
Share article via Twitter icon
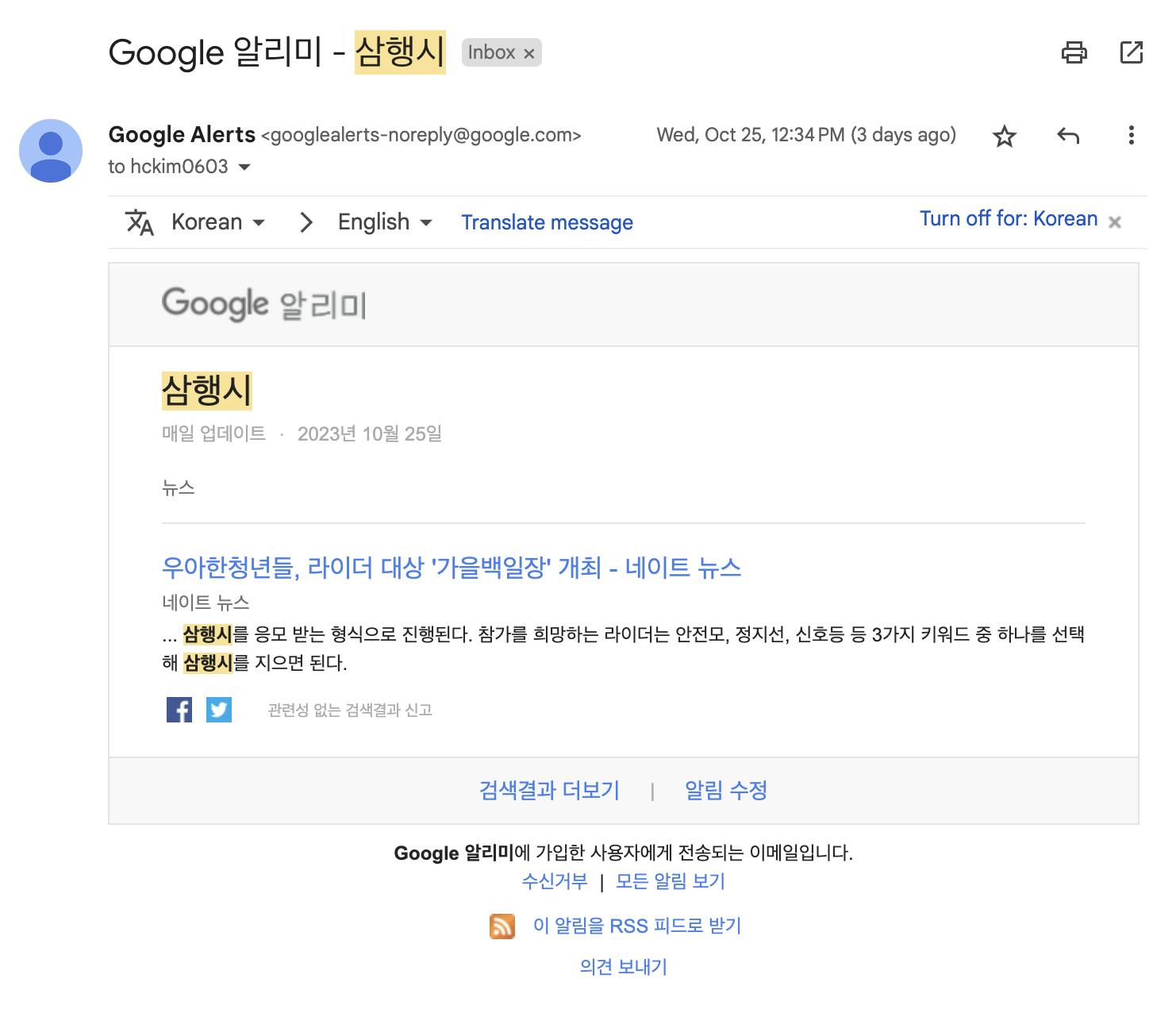pos(219,710)
